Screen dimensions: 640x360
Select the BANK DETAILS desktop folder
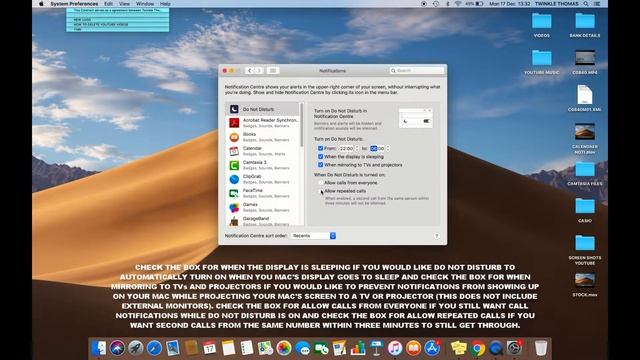click(x=585, y=25)
